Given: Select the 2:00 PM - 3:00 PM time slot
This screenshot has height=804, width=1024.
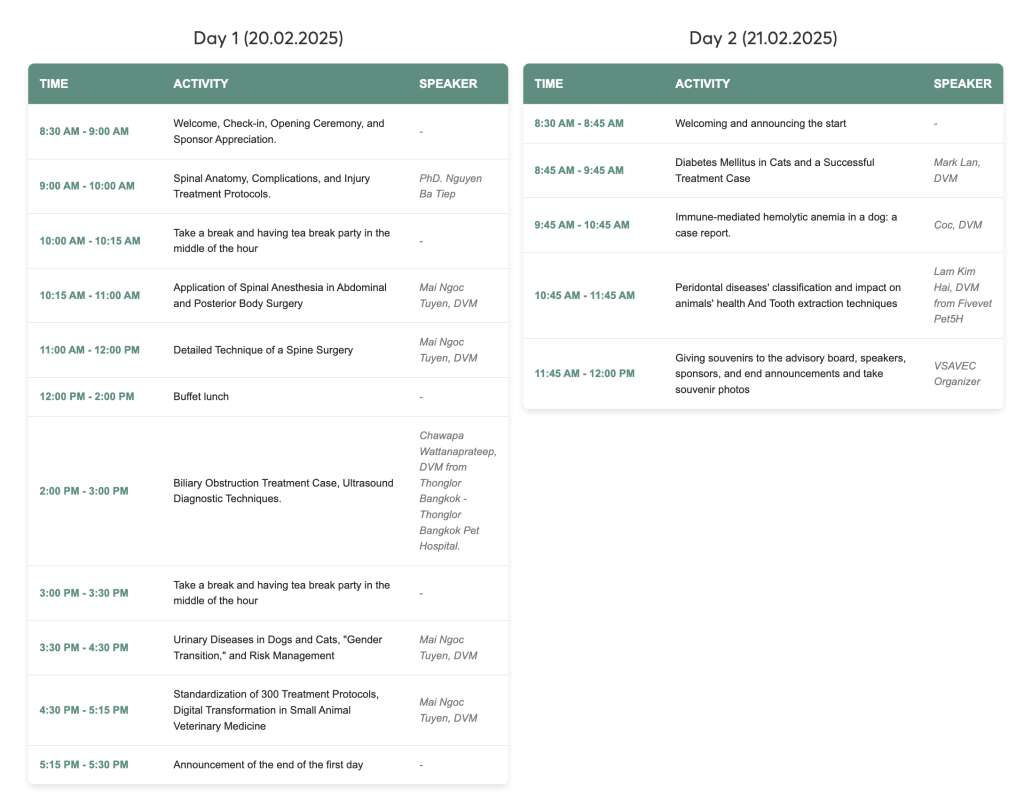Looking at the screenshot, I should click(84, 491).
